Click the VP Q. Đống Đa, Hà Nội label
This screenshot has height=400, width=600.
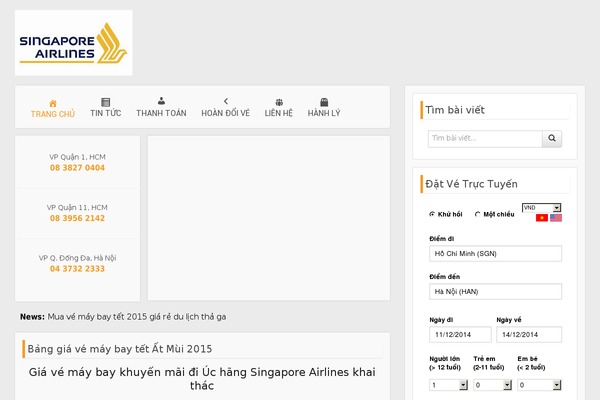77,258
